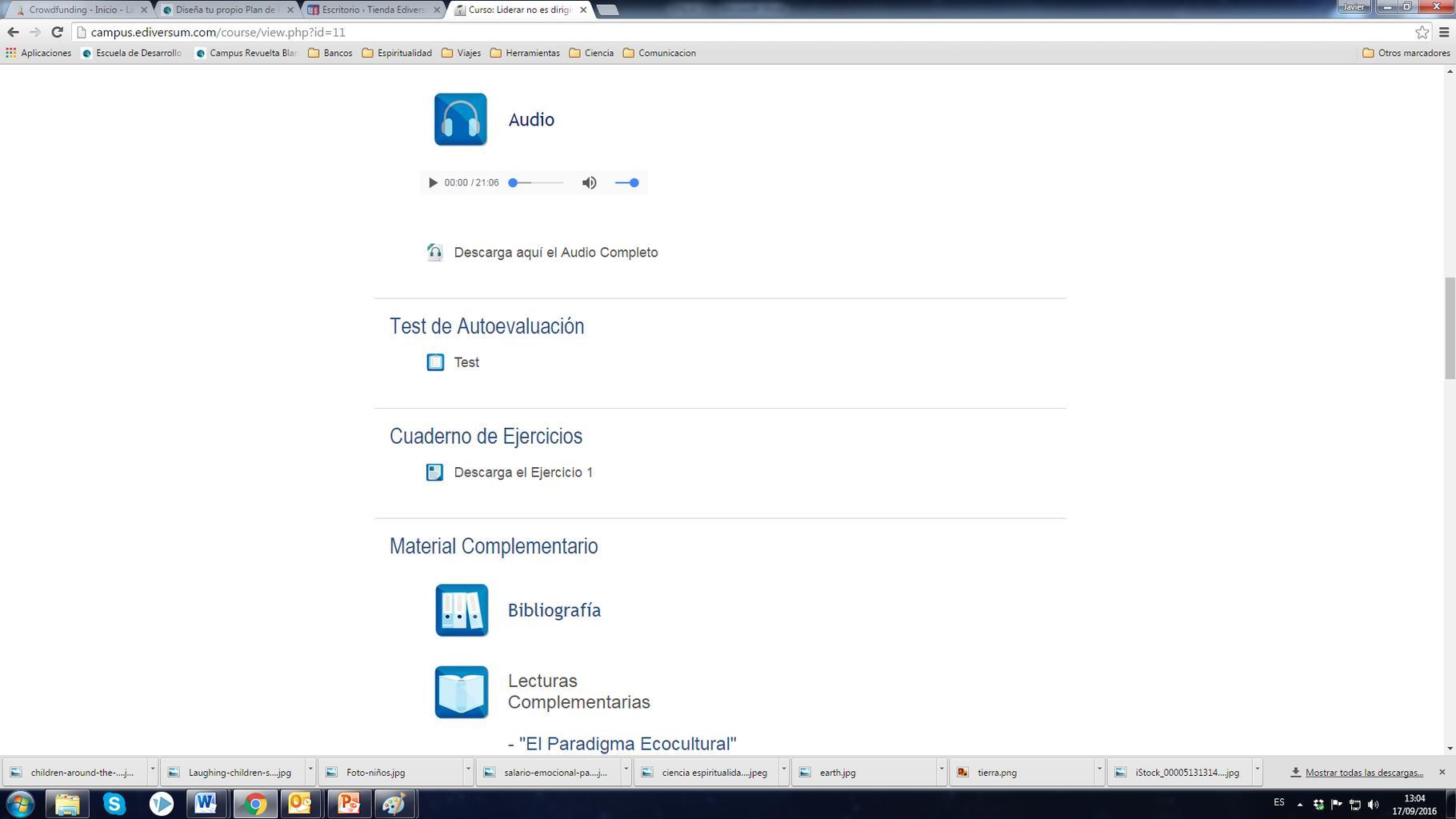The image size is (1456, 819).
Task: Switch to the Crowdfunding - Inicio tab
Action: pos(80,10)
